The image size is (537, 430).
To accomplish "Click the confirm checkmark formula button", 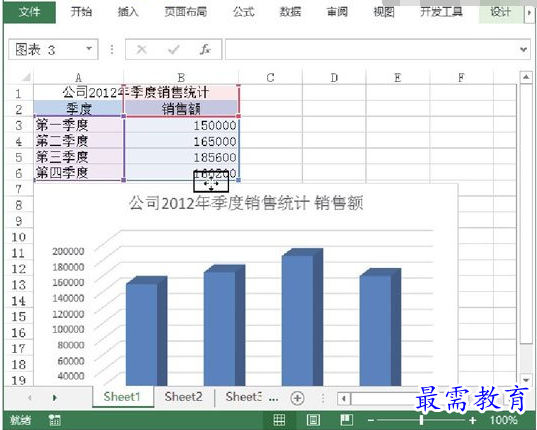I will click(174, 50).
